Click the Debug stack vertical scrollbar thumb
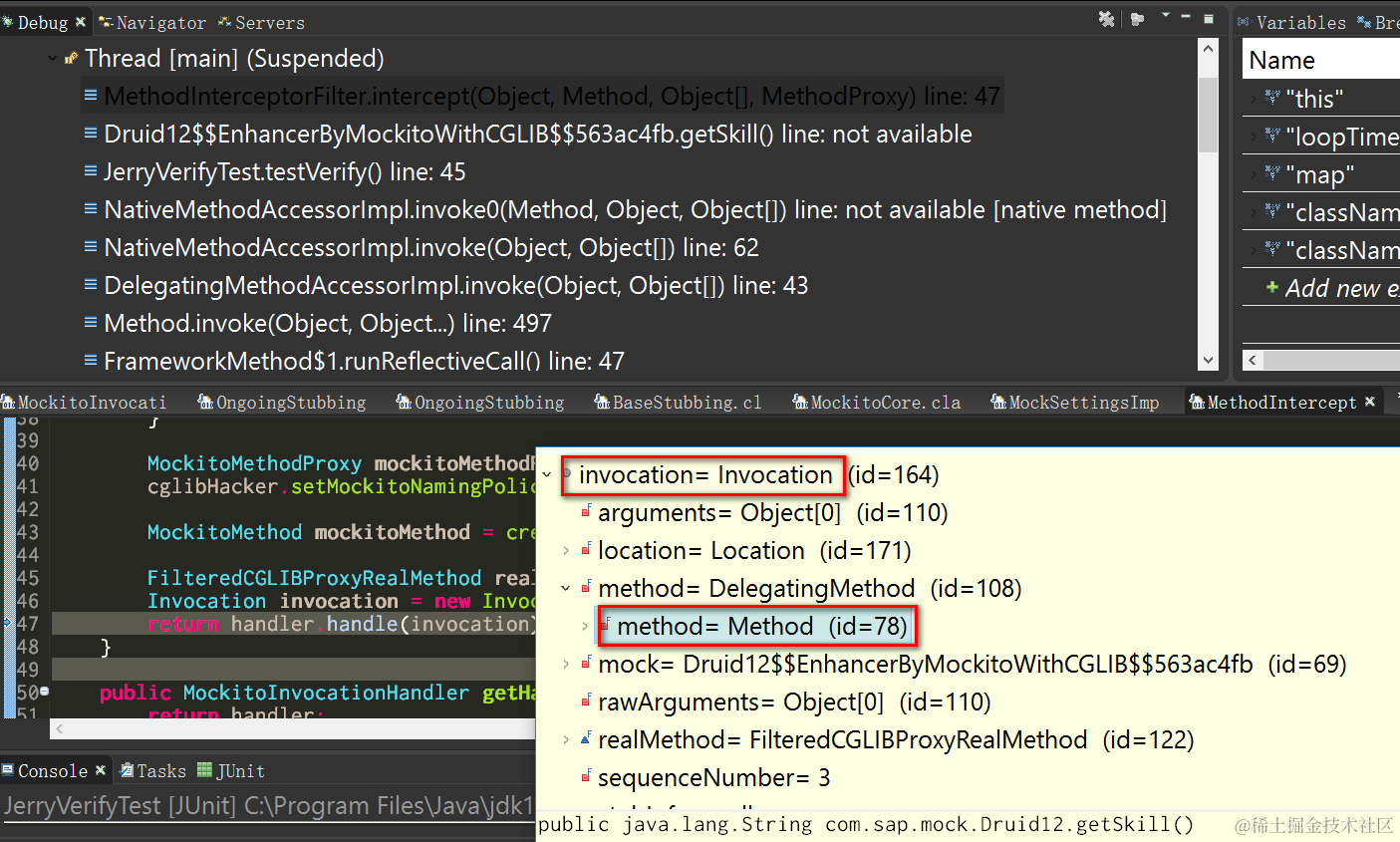The height and width of the screenshot is (842, 1400). click(1209, 115)
